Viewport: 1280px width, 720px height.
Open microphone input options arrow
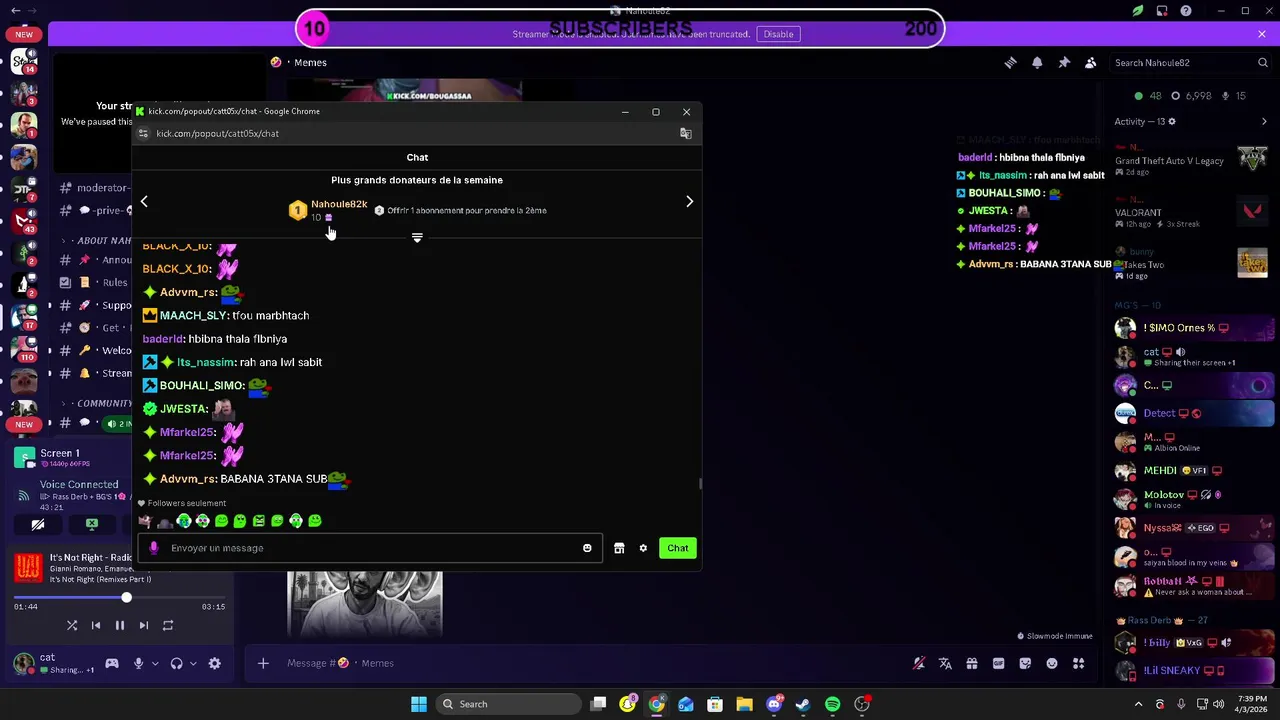point(155,663)
